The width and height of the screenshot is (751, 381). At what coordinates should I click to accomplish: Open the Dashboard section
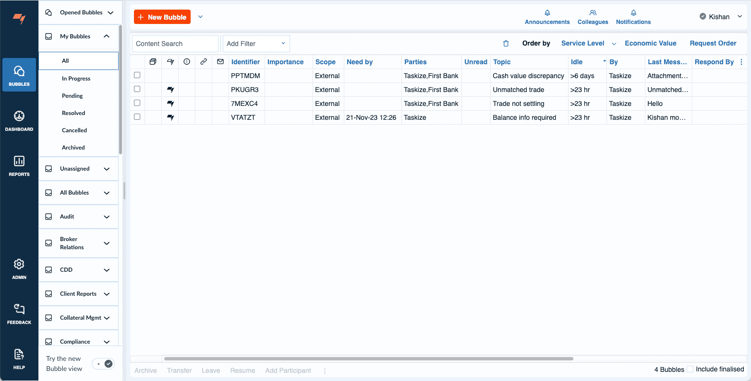19,121
